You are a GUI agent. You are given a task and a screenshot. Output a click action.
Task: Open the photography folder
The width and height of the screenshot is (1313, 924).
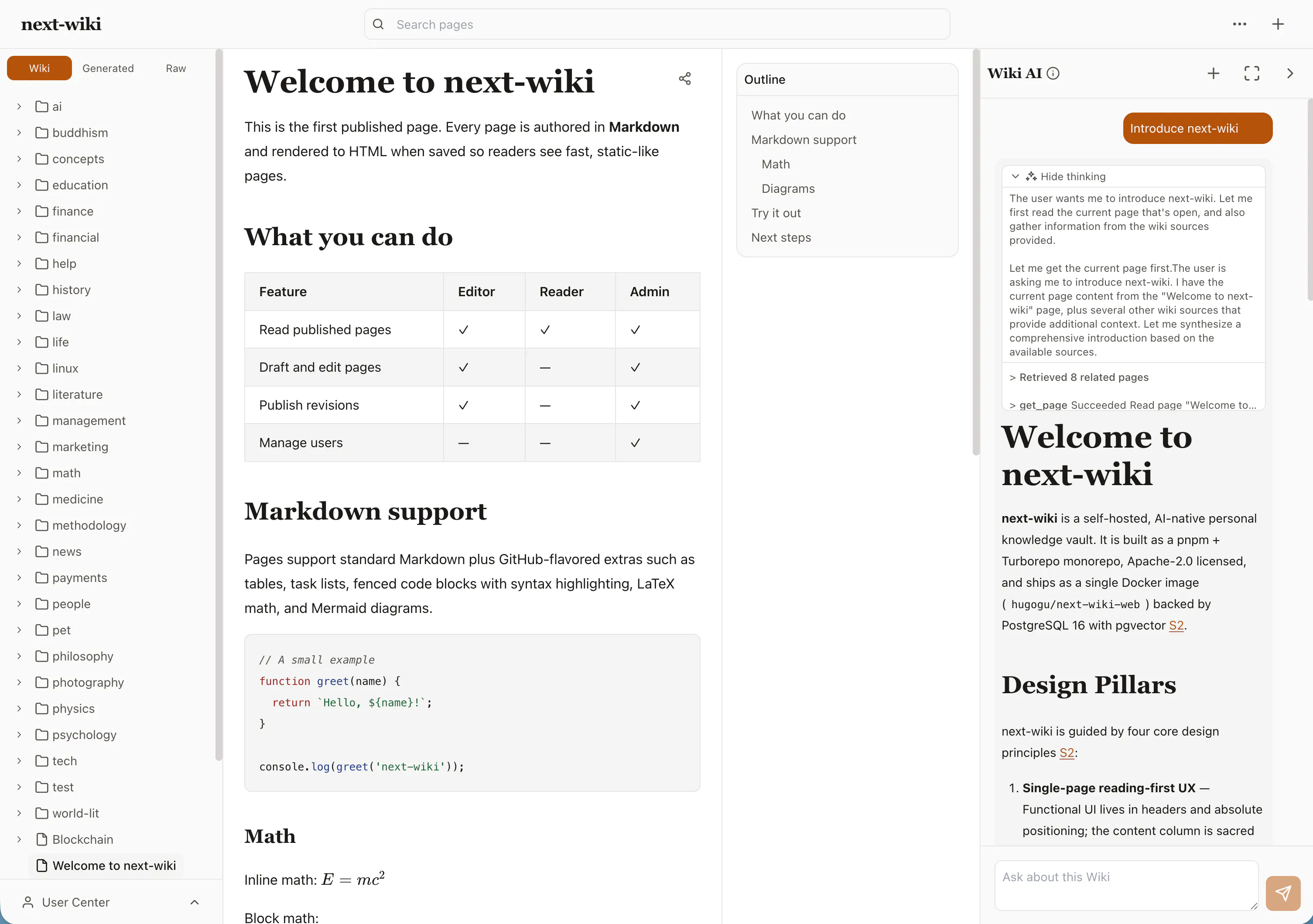point(88,682)
